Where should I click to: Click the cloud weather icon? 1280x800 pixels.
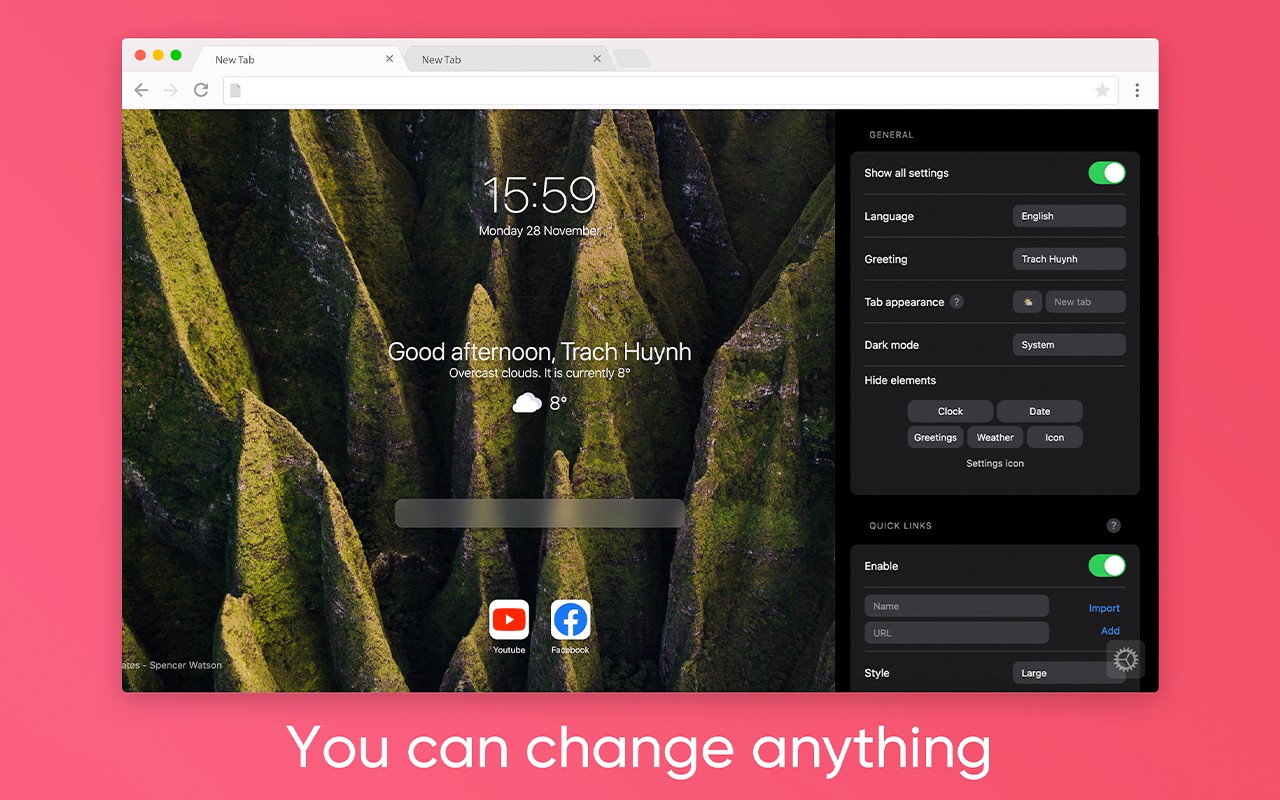[x=527, y=403]
